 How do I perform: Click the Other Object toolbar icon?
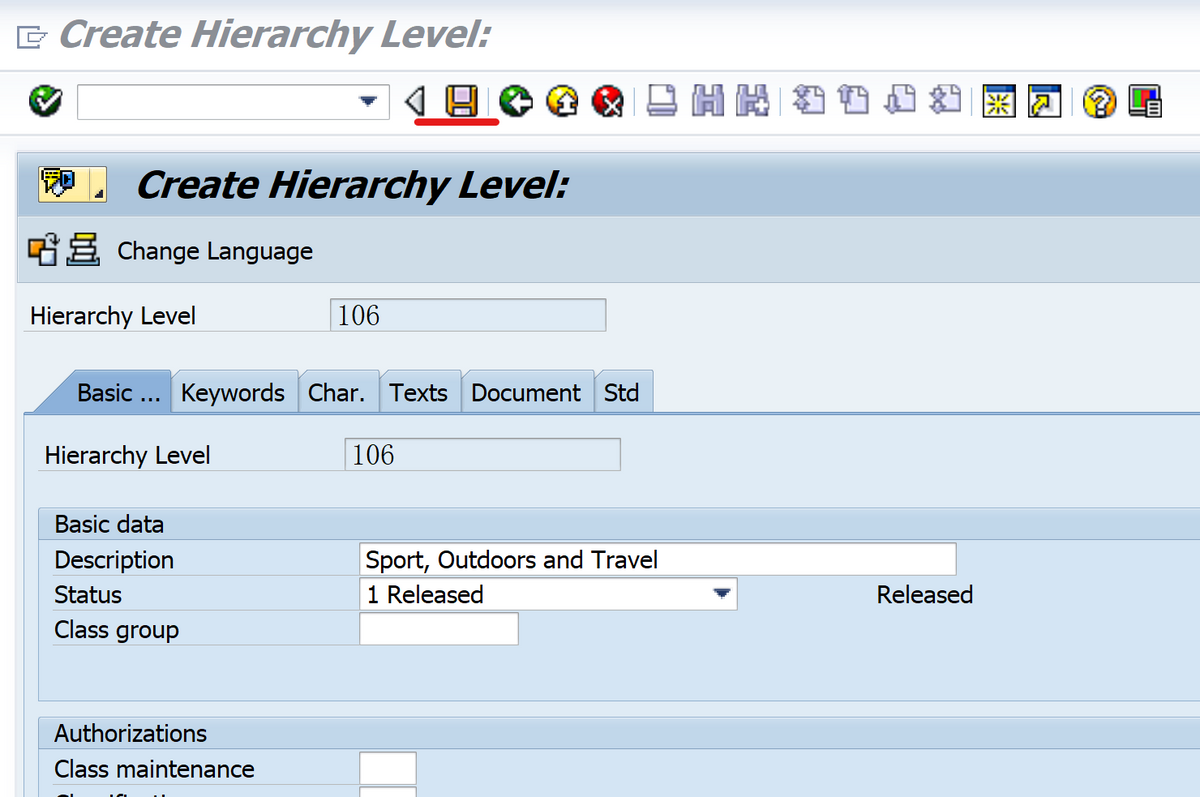tap(43, 251)
